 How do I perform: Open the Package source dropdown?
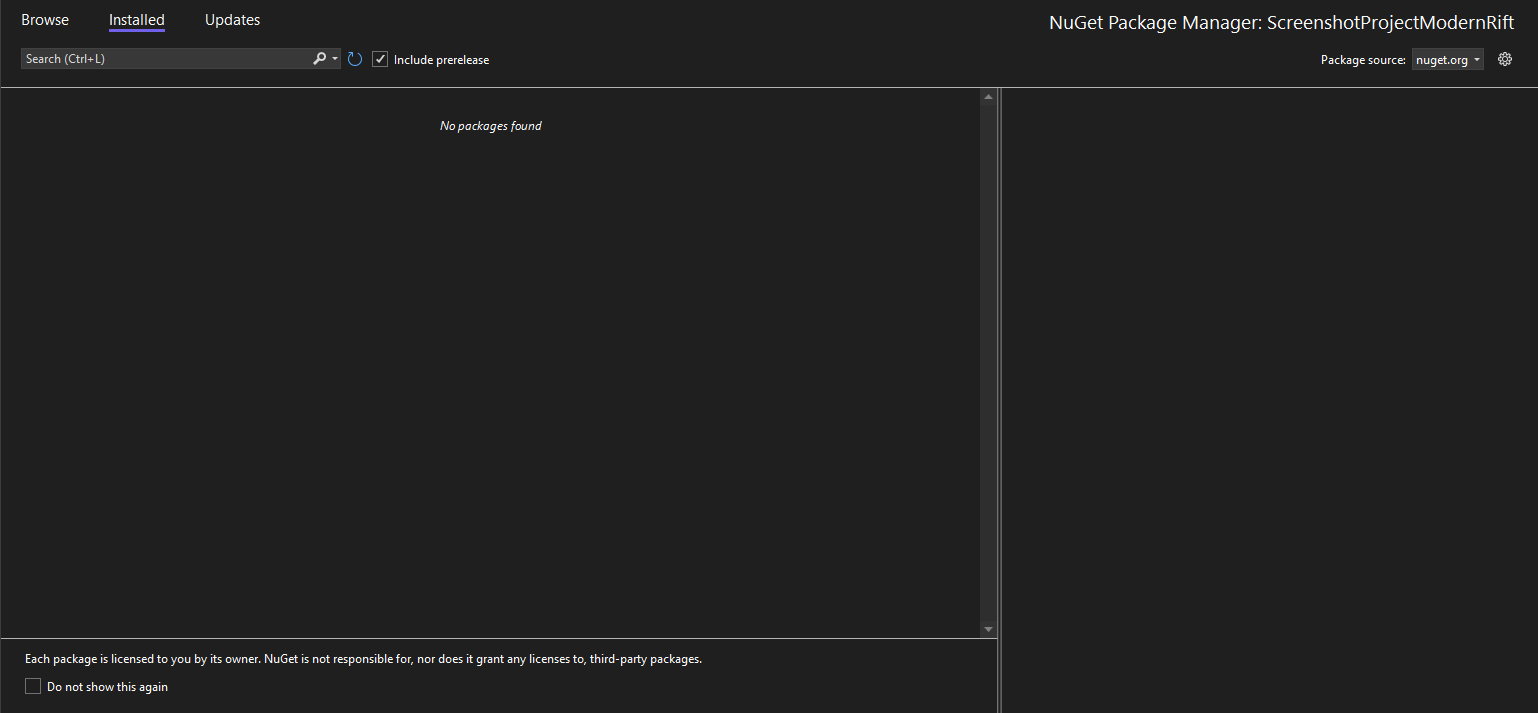(x=1447, y=60)
